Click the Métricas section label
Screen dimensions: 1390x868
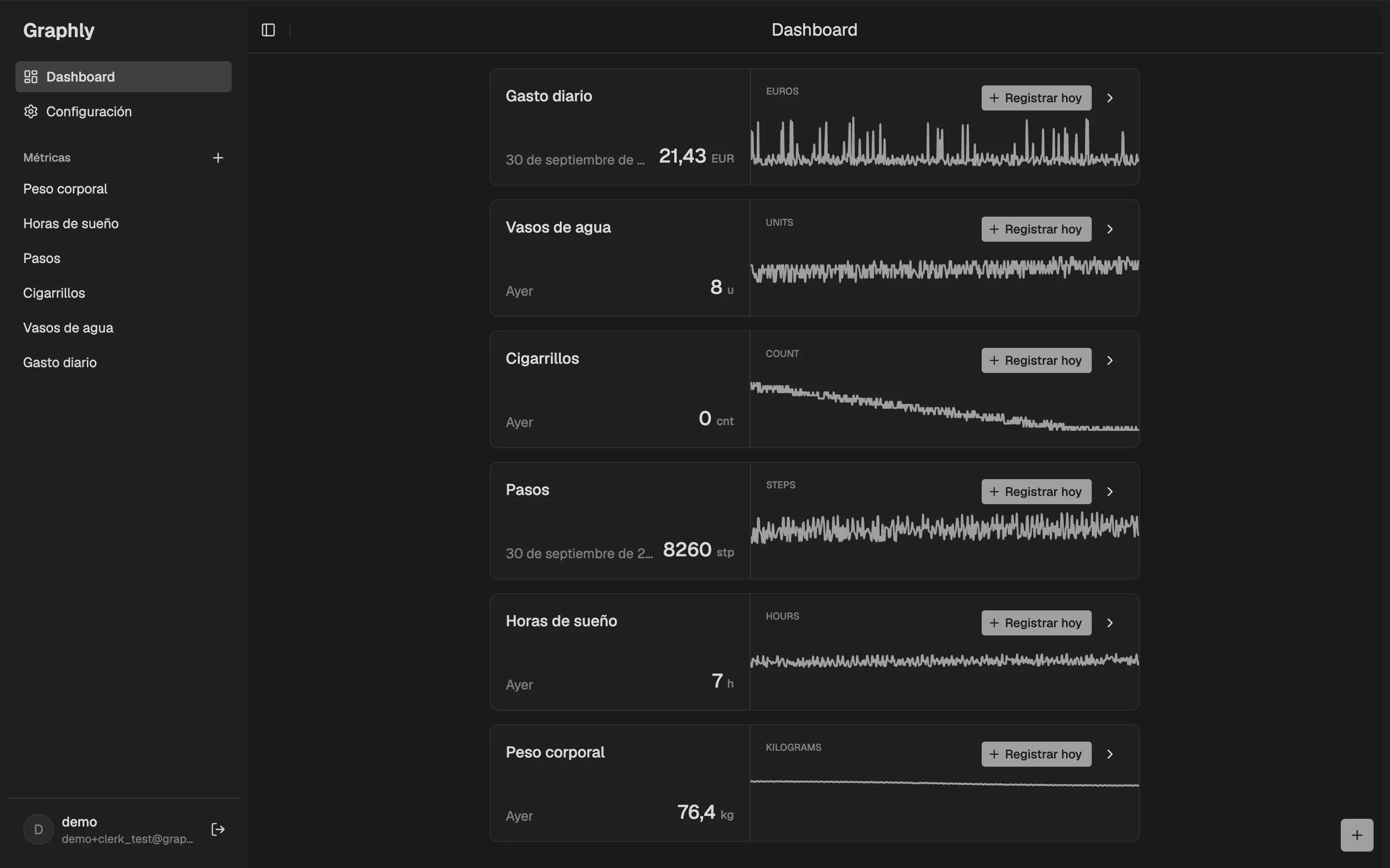point(47,158)
